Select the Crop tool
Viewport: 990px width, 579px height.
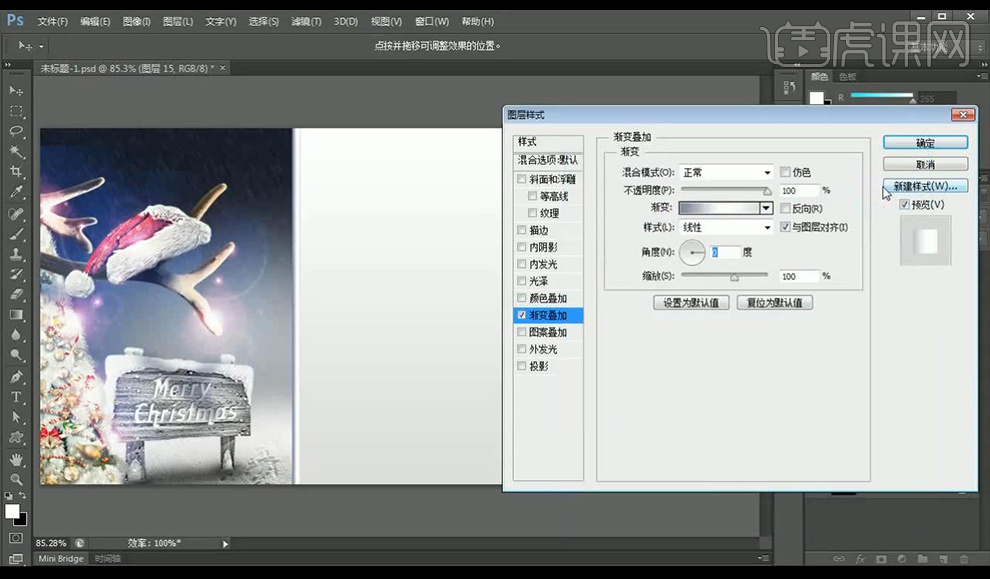tap(16, 172)
